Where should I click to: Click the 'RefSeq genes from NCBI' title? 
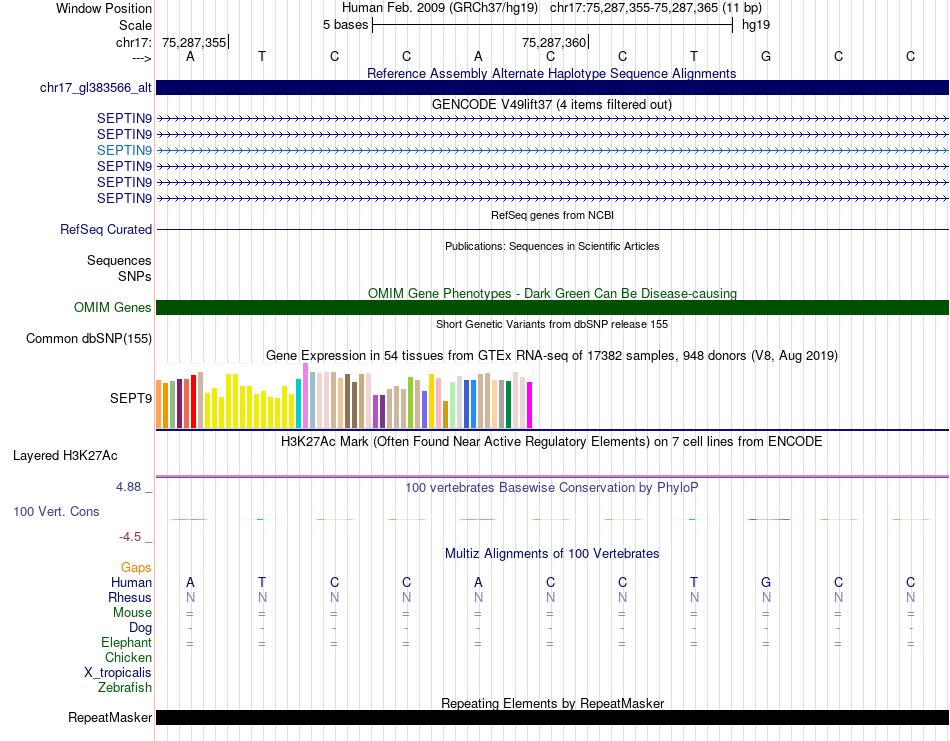tap(552, 215)
